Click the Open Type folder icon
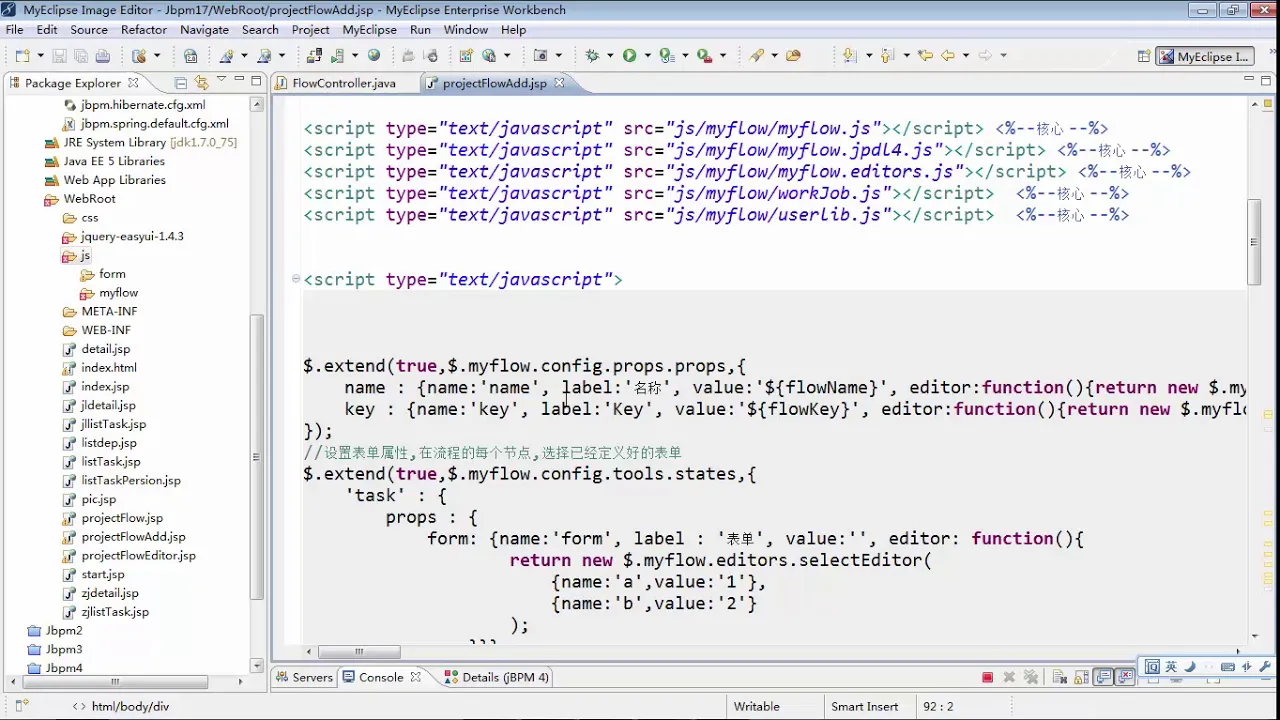 (793, 56)
